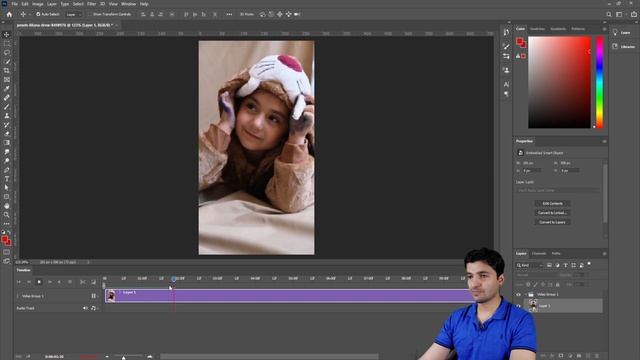Collapse the Video Group 1 folder in Layers
Screen dimensions: 640x360
tap(525, 294)
